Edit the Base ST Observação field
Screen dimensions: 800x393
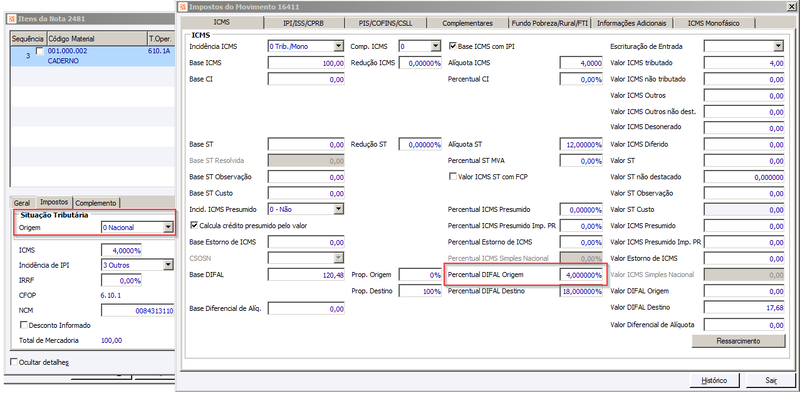(x=306, y=177)
